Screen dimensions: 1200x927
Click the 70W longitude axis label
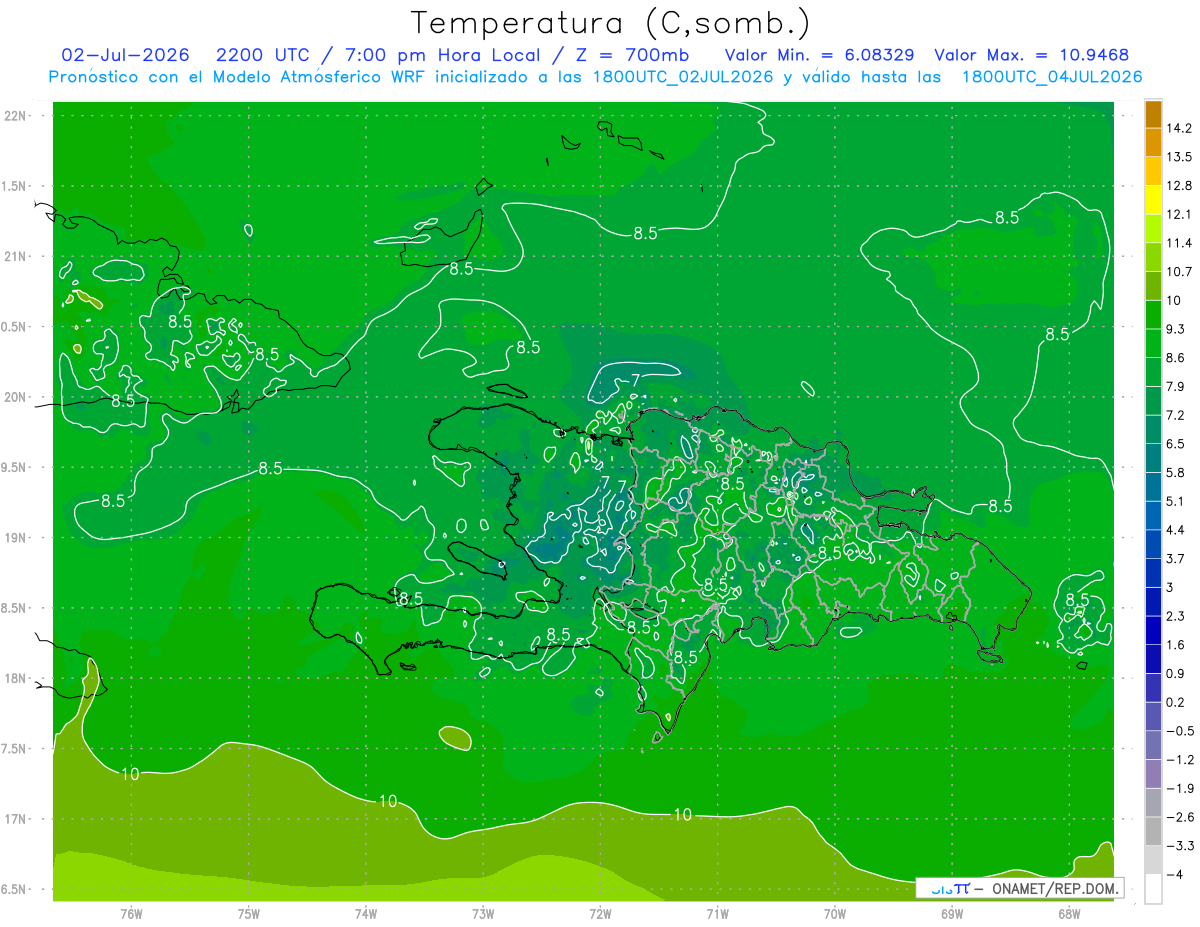click(835, 913)
